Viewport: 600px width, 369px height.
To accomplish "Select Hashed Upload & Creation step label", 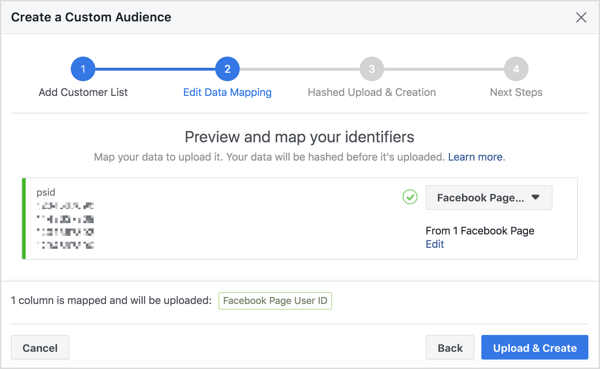I will [x=372, y=92].
